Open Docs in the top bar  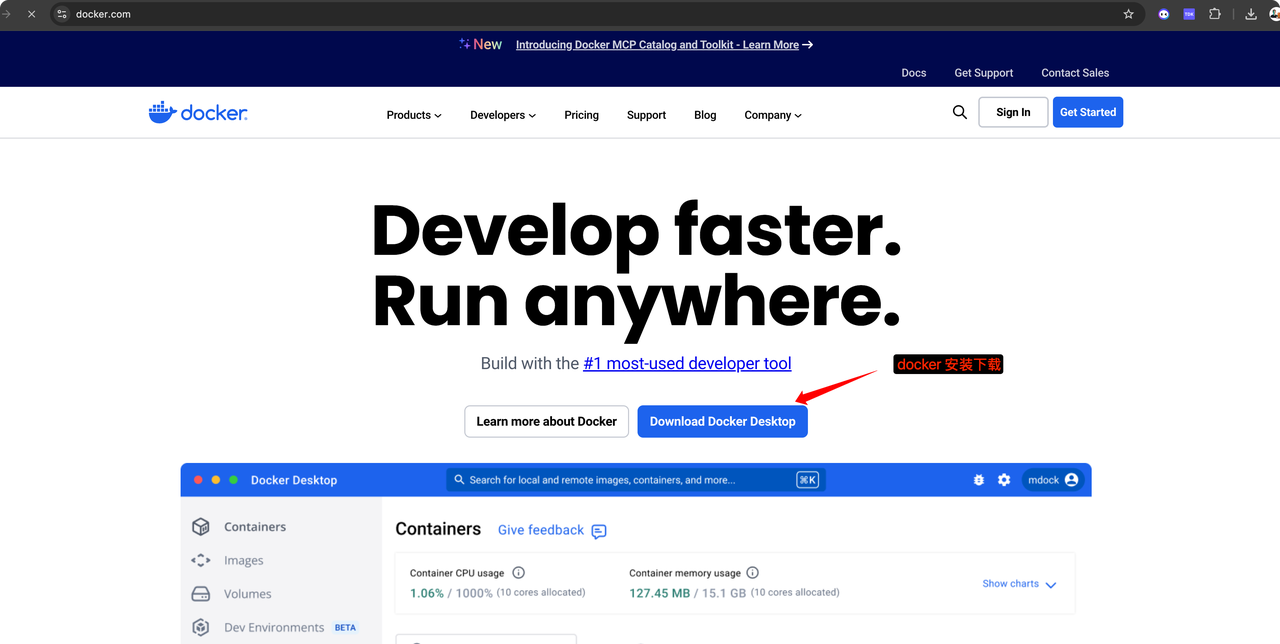(x=914, y=73)
